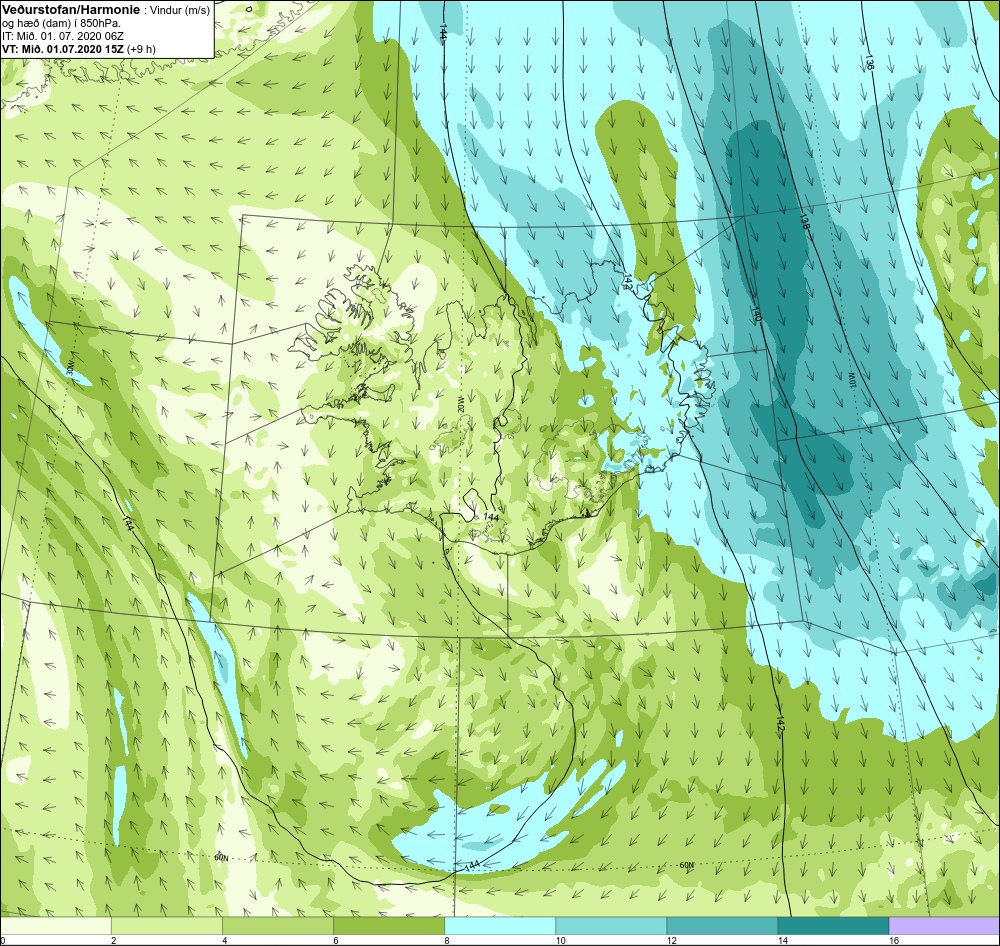
Task: Select the '142' label near Iceland's northeast coast
Action: (628, 283)
